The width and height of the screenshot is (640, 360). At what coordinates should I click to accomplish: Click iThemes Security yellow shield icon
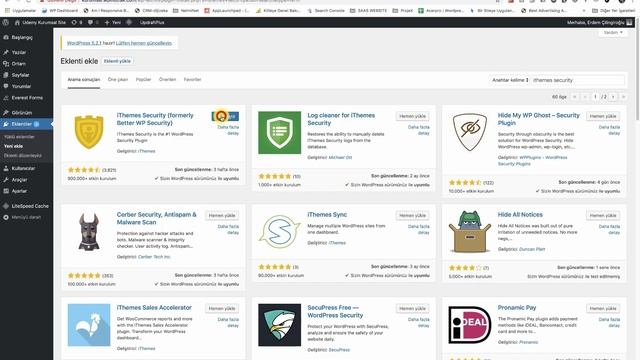(x=89, y=132)
